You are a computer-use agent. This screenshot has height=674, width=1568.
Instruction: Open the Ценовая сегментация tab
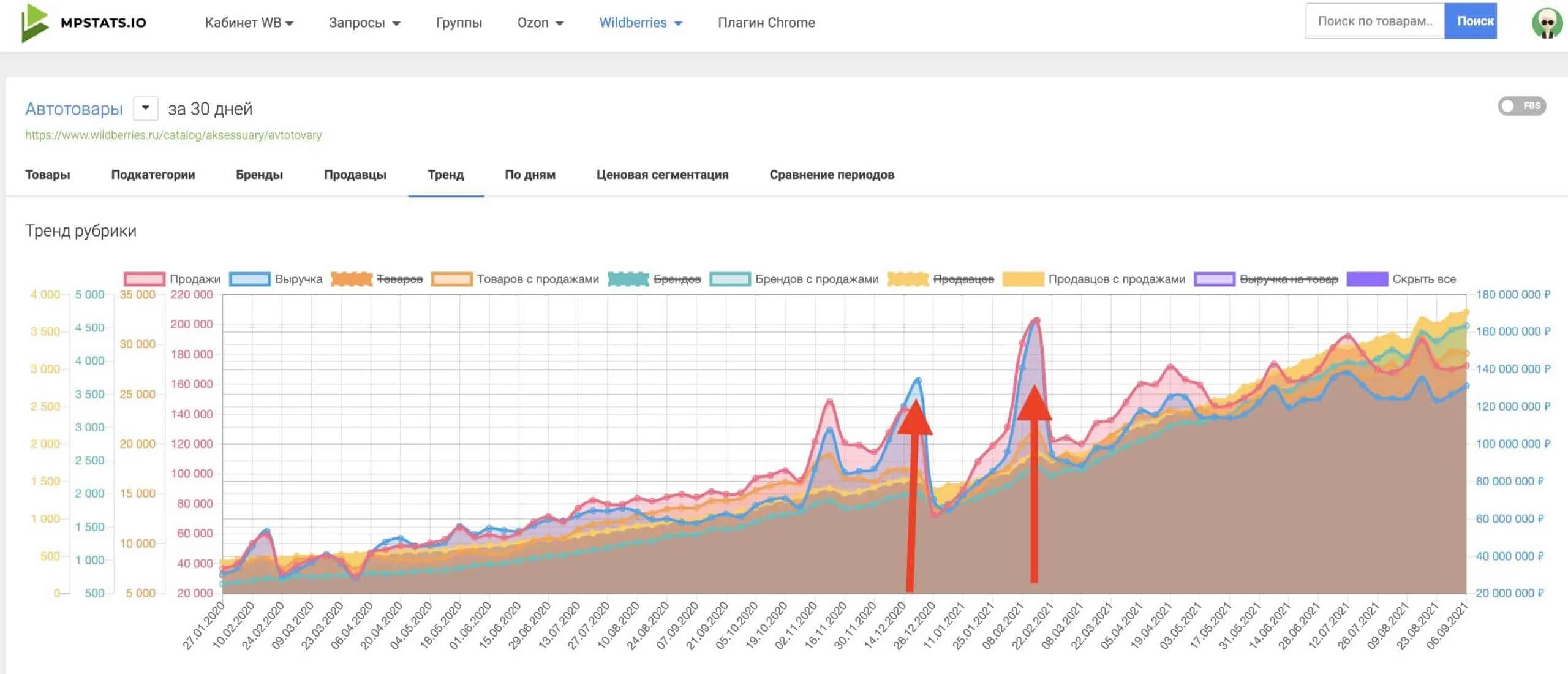(x=662, y=175)
